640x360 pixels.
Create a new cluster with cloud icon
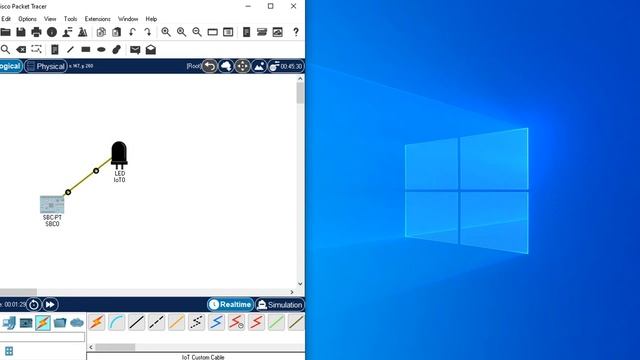pyautogui.click(x=226, y=66)
